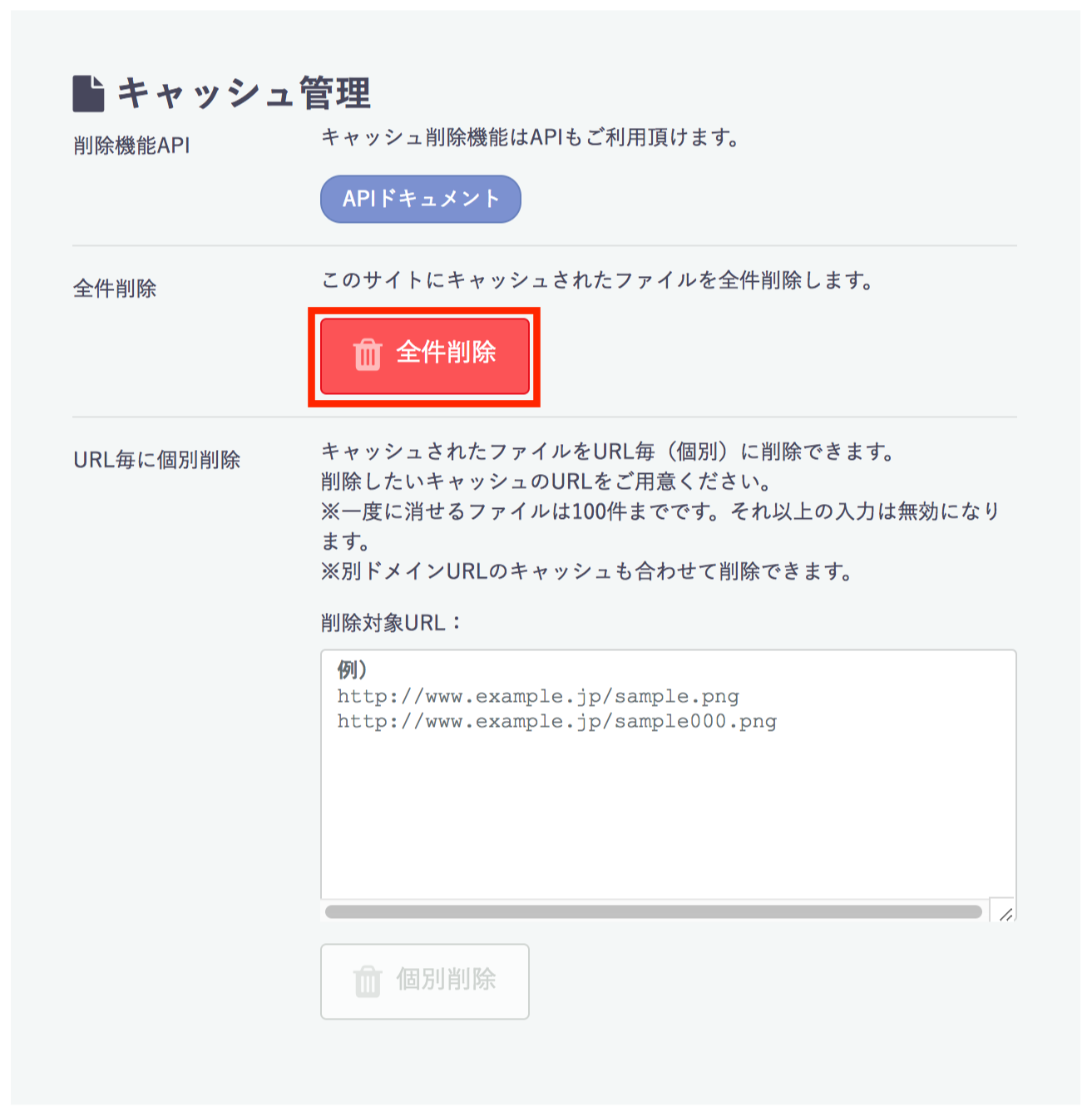Viewport: 1092px width, 1116px height.
Task: Click the text キャッシュ削除機能はAPIもご利用頂けます
Action: [x=530, y=137]
